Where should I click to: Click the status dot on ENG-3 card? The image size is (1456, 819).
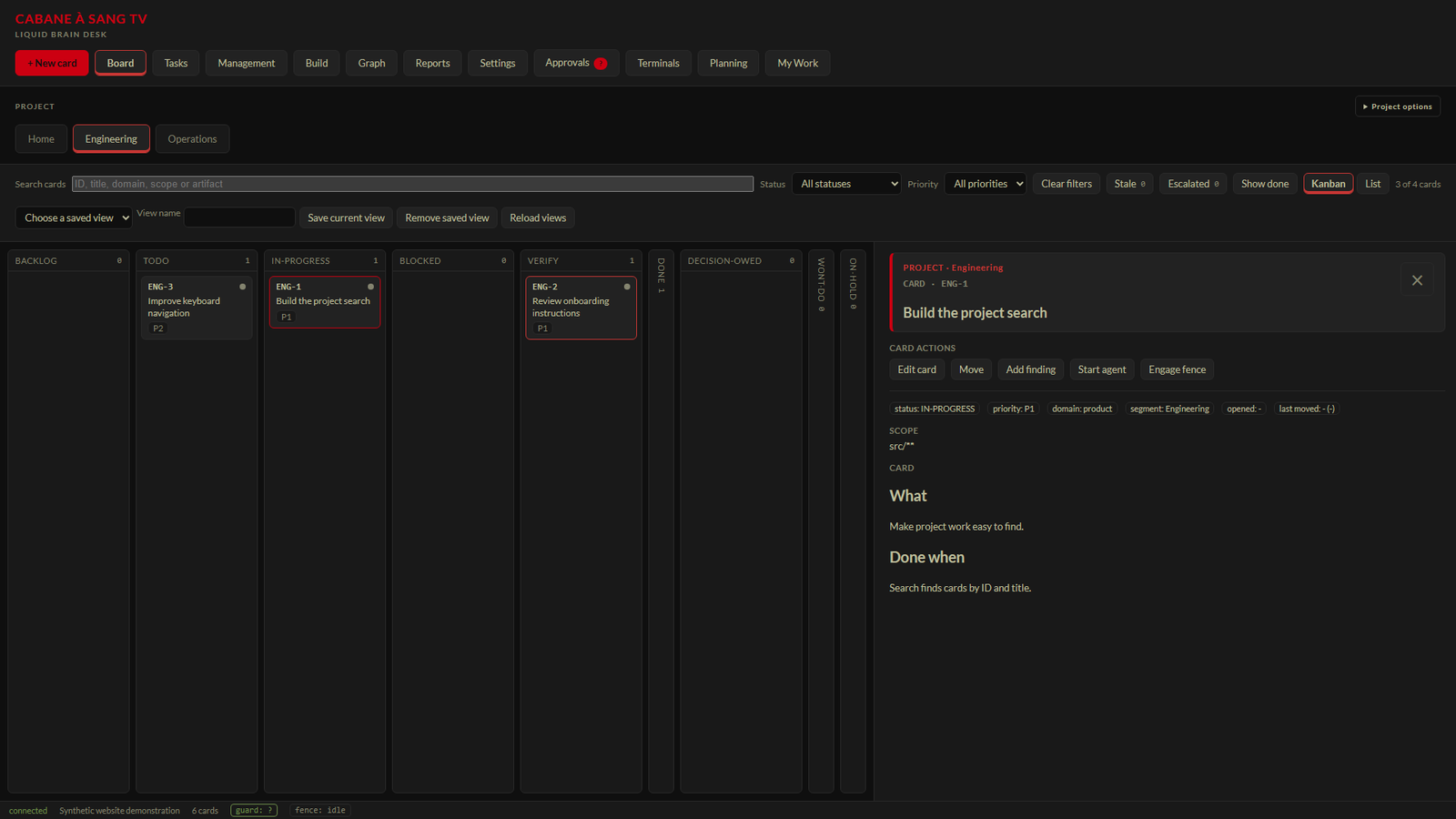tap(242, 287)
